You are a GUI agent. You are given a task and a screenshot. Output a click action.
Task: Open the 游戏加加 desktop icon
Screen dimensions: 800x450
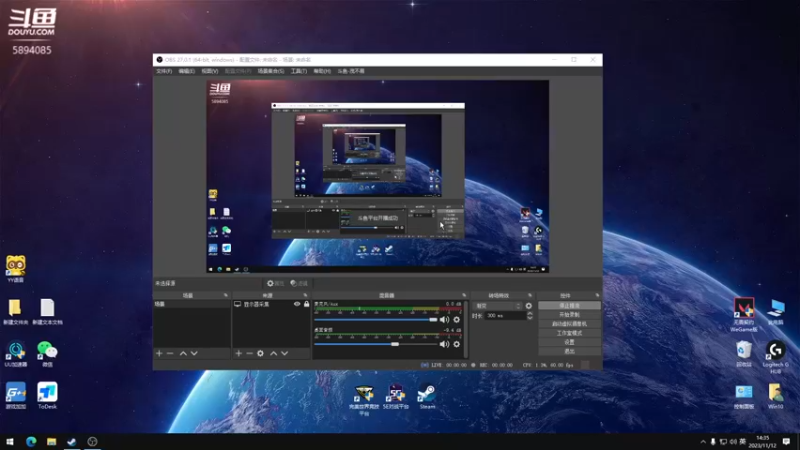(x=16, y=396)
